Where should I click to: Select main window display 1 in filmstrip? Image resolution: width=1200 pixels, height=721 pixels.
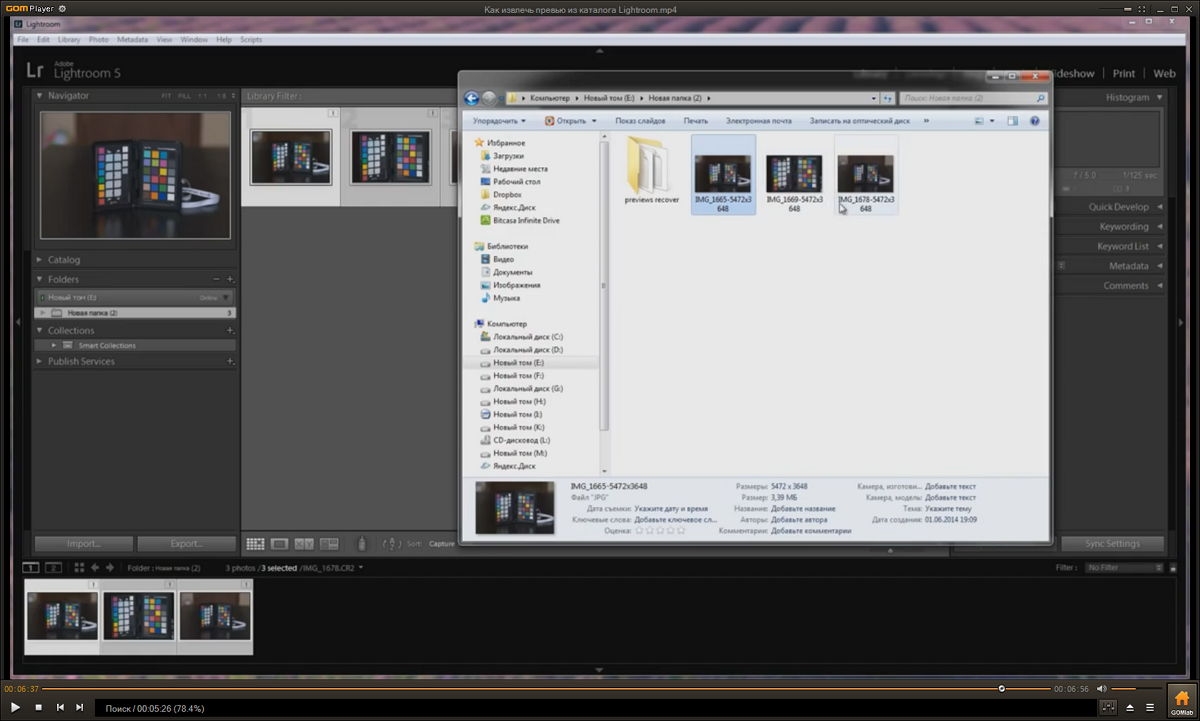click(x=31, y=568)
